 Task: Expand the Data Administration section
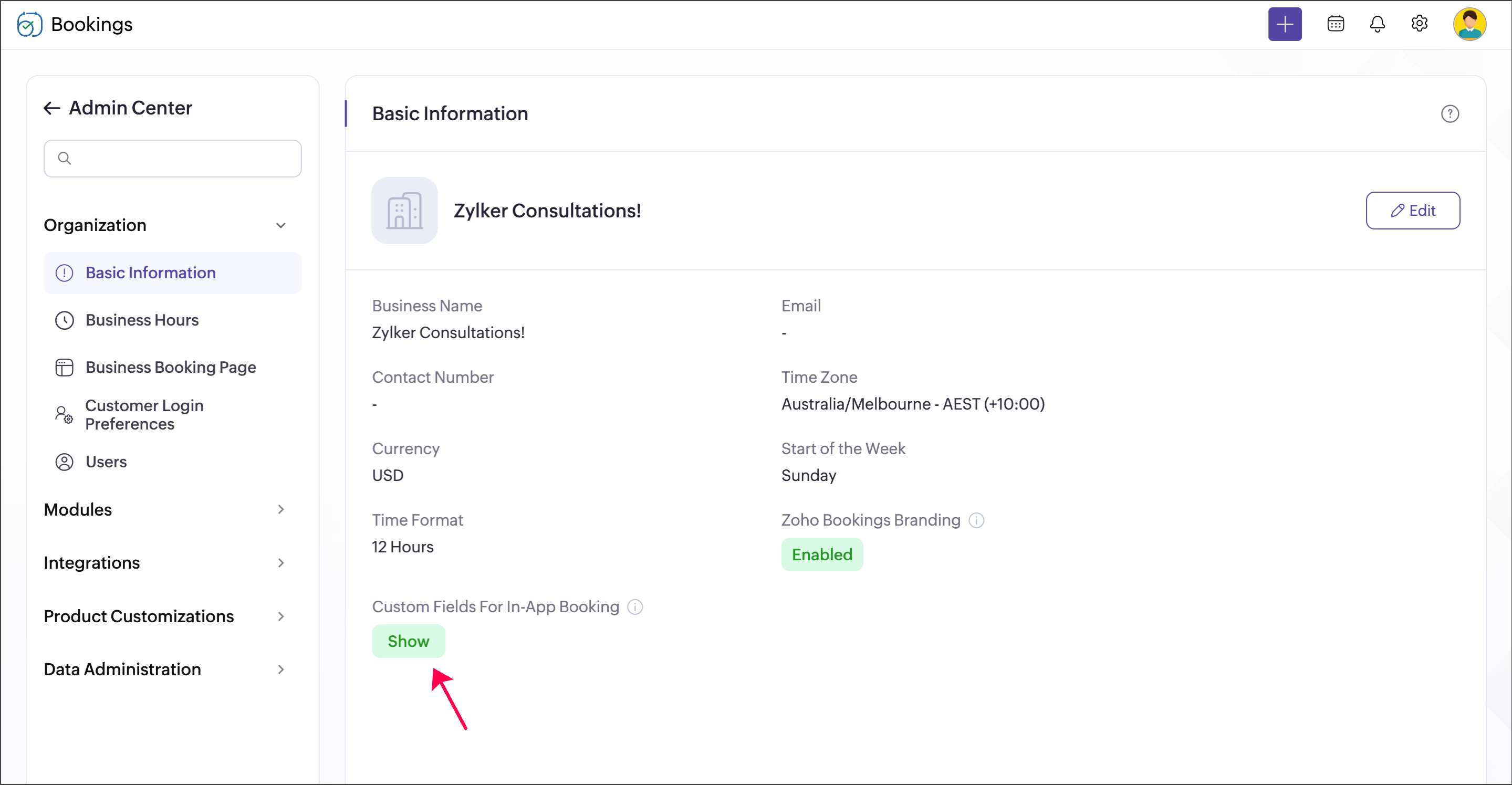[x=280, y=669]
